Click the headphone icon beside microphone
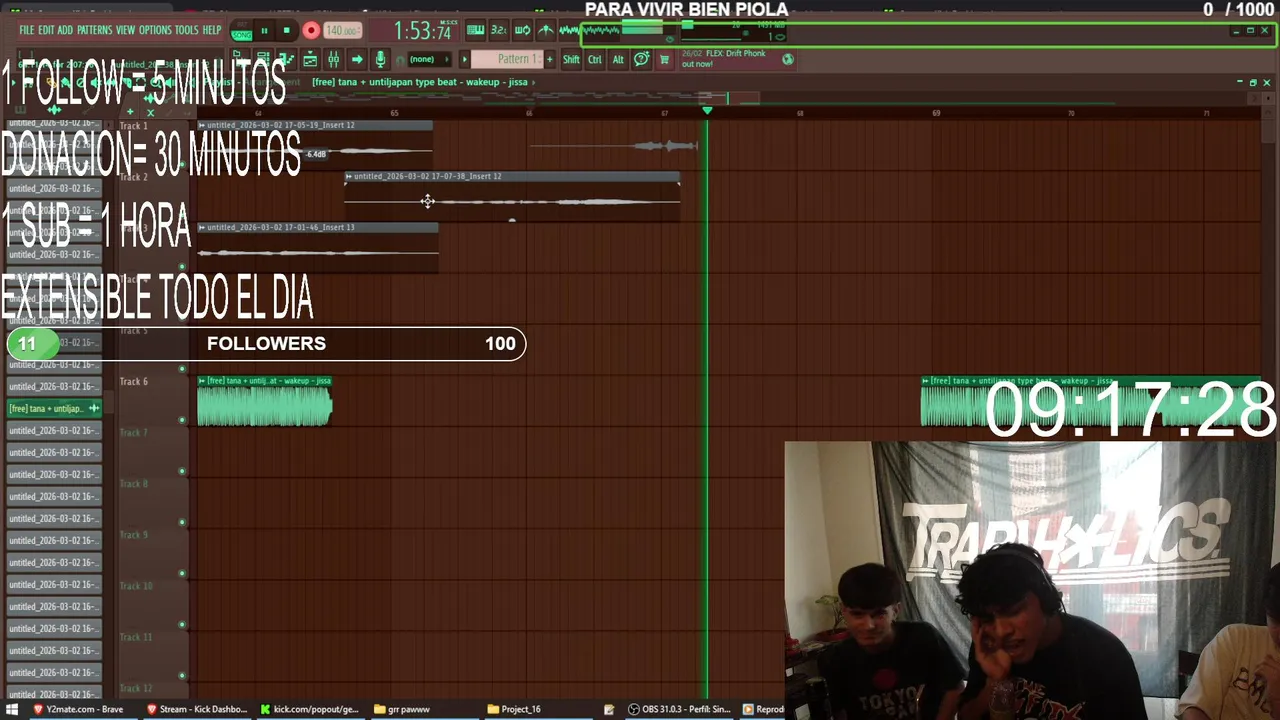The image size is (1280, 720). click(x=400, y=60)
